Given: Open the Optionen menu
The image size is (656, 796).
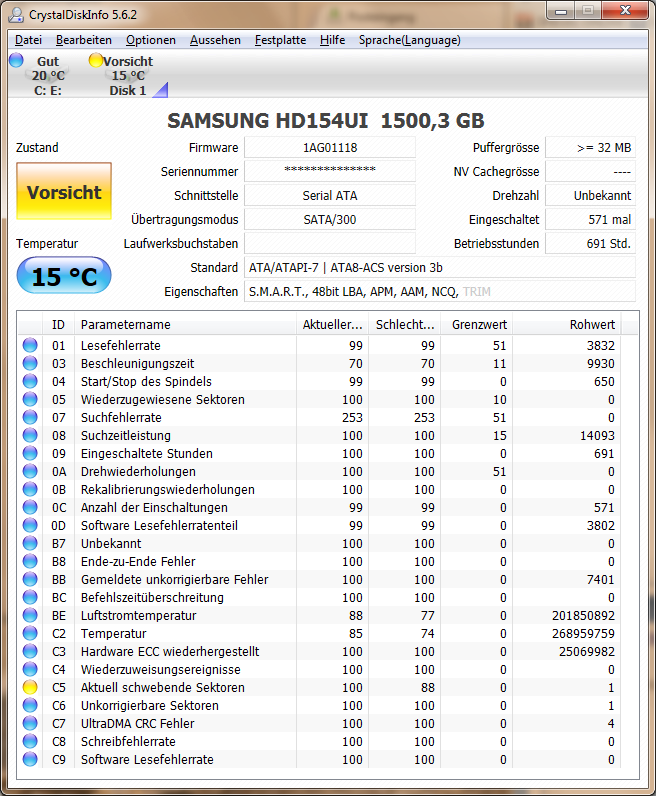Looking at the screenshot, I should click(151, 40).
